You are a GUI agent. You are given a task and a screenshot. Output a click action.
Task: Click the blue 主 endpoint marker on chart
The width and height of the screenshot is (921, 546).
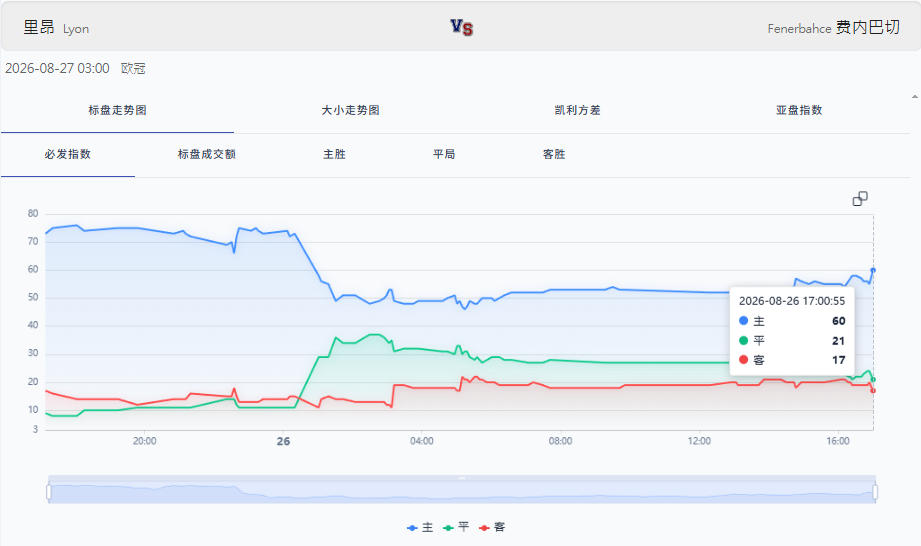pos(873,270)
